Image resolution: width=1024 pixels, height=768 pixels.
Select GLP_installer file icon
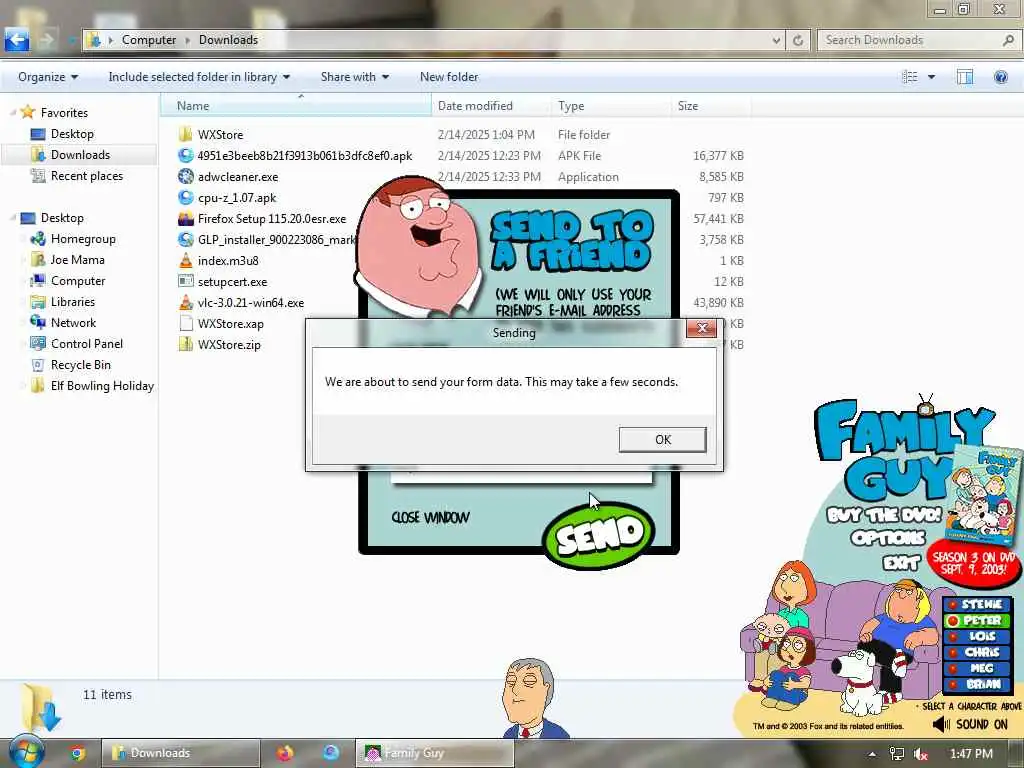(x=185, y=240)
